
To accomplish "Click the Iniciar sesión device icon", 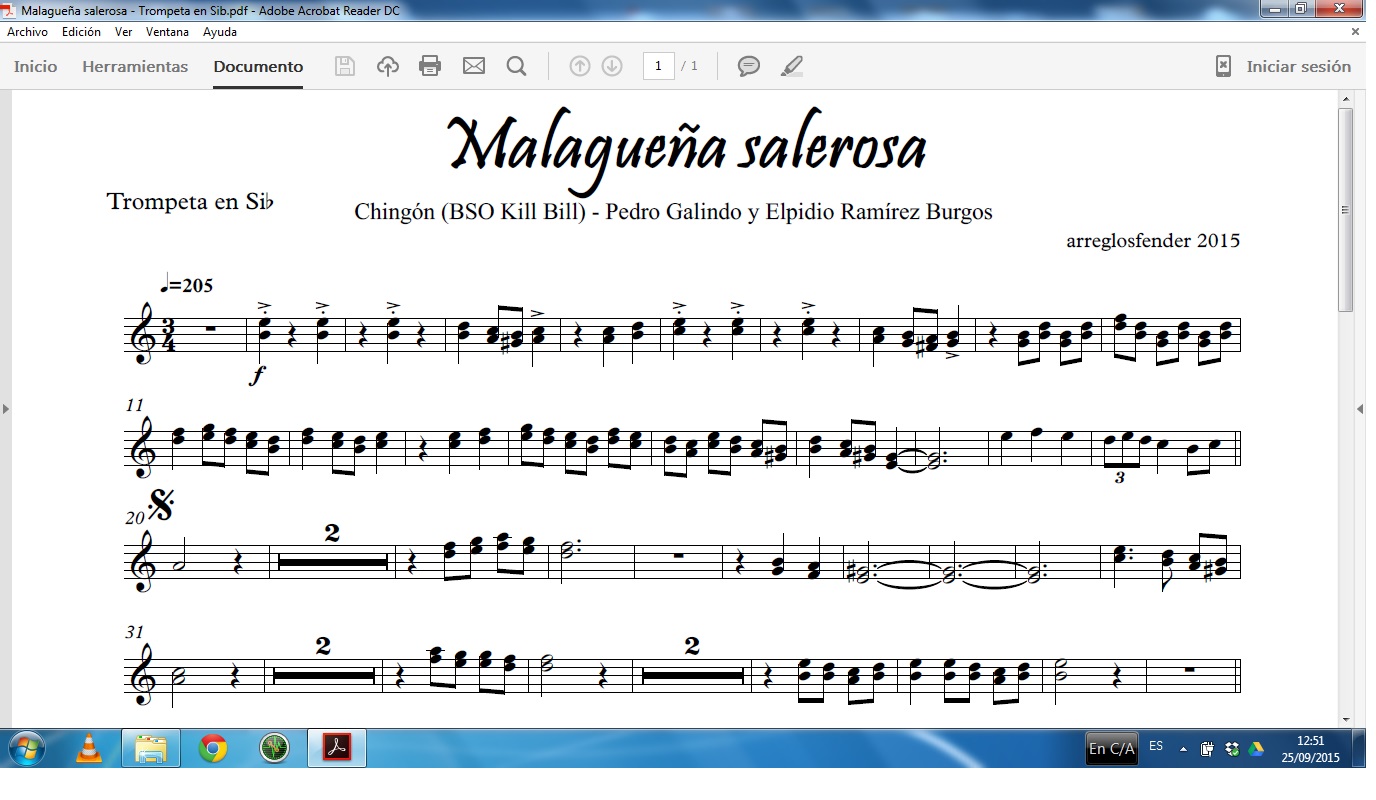I will click(x=1223, y=66).
